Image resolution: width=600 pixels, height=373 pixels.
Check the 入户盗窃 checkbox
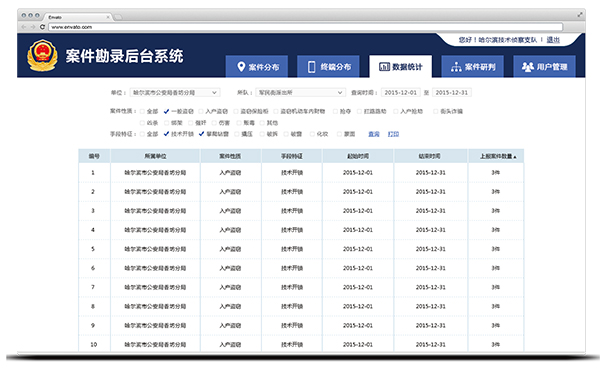pos(201,112)
